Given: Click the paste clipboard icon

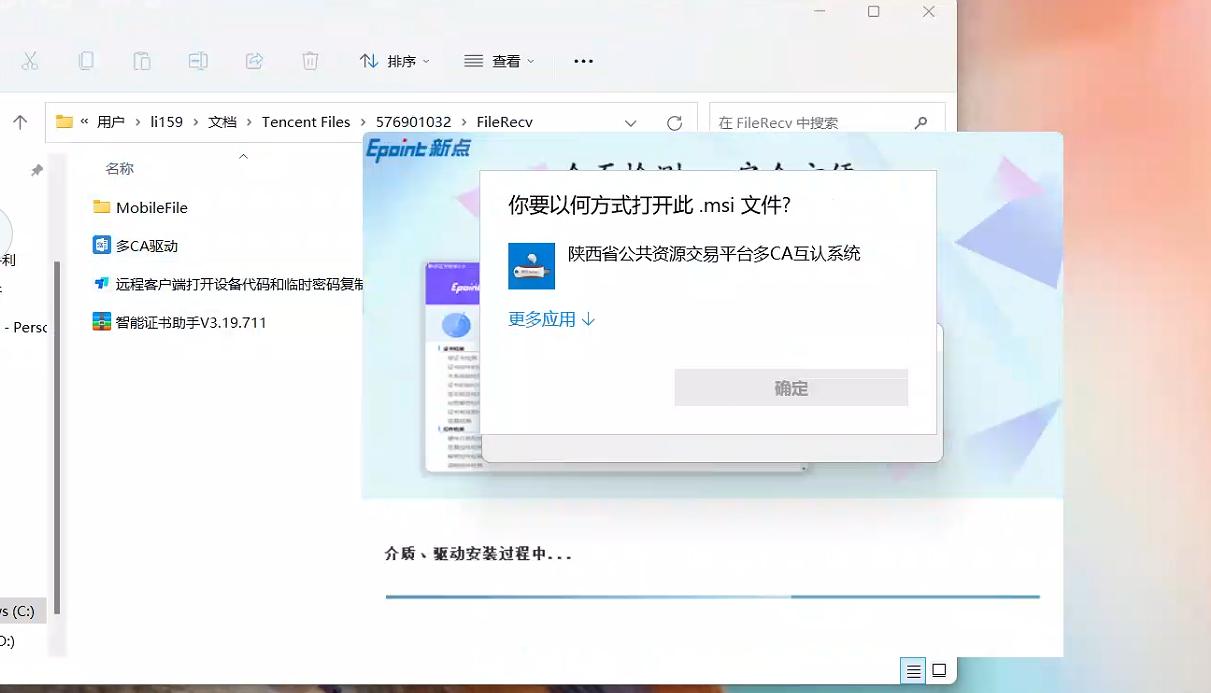Looking at the screenshot, I should coord(142,61).
